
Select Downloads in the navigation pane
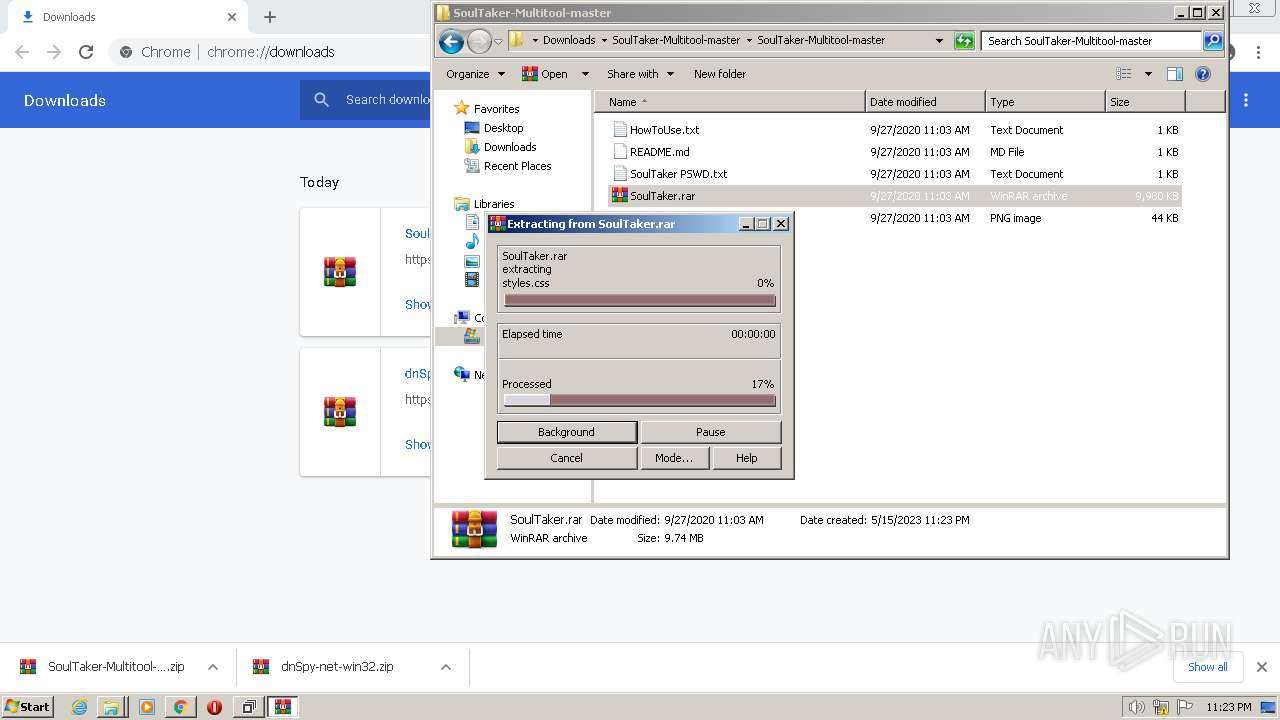coord(510,147)
